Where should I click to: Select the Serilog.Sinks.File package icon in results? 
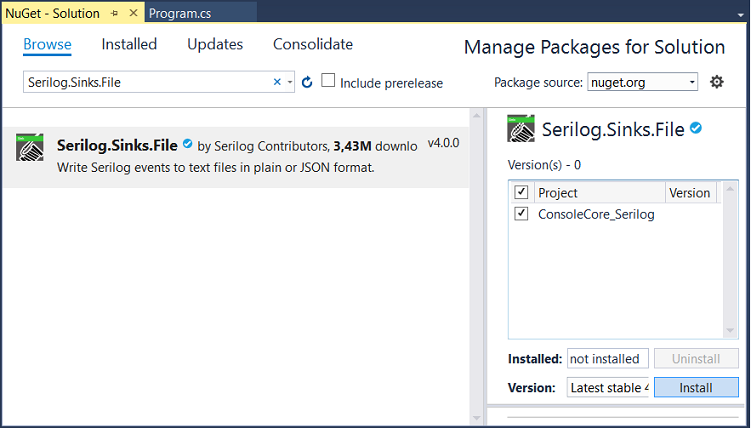point(30,147)
